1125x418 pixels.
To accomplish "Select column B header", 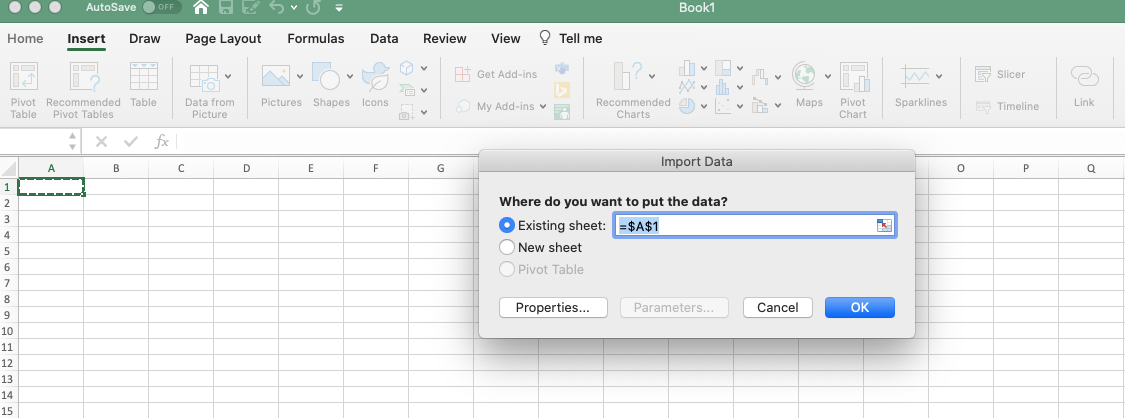I will coord(116,168).
